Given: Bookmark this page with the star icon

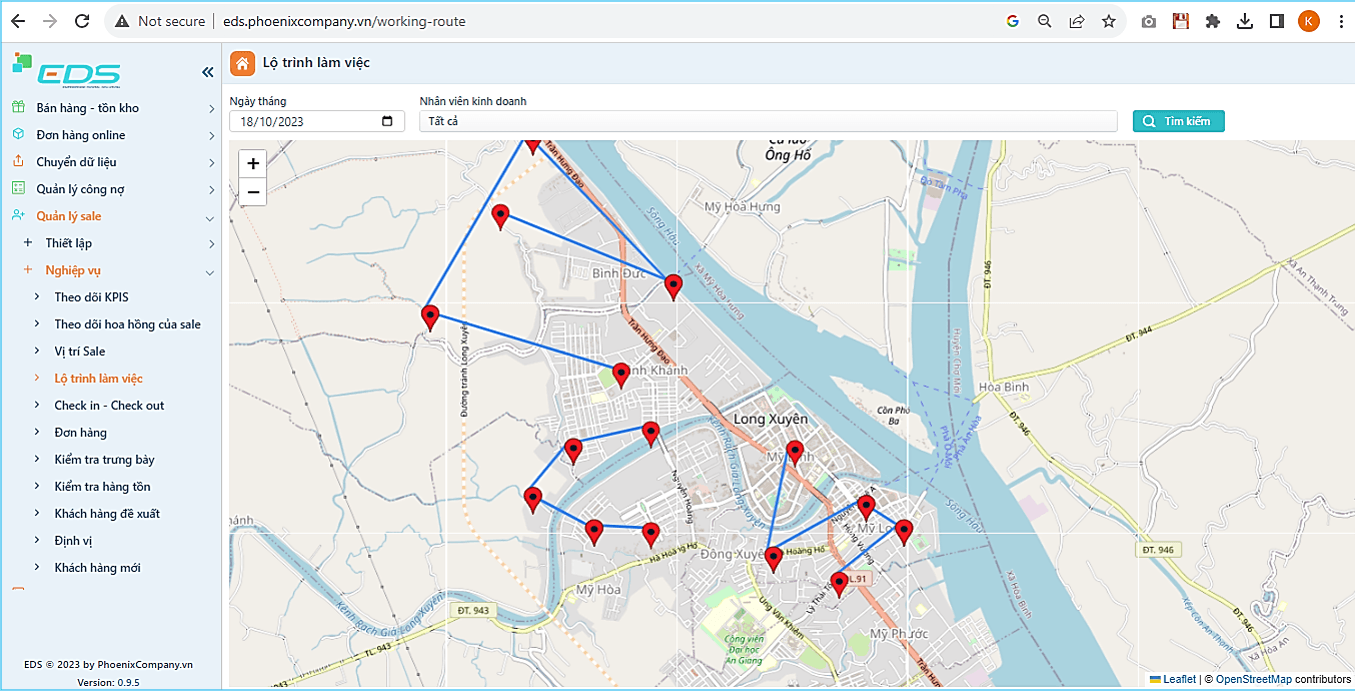Looking at the screenshot, I should (1108, 21).
